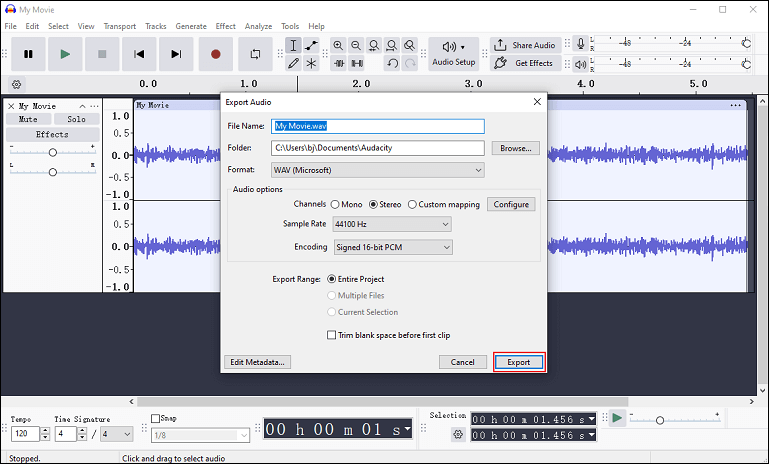Start playback with the main Play button
This screenshot has width=769, height=464.
[65, 54]
